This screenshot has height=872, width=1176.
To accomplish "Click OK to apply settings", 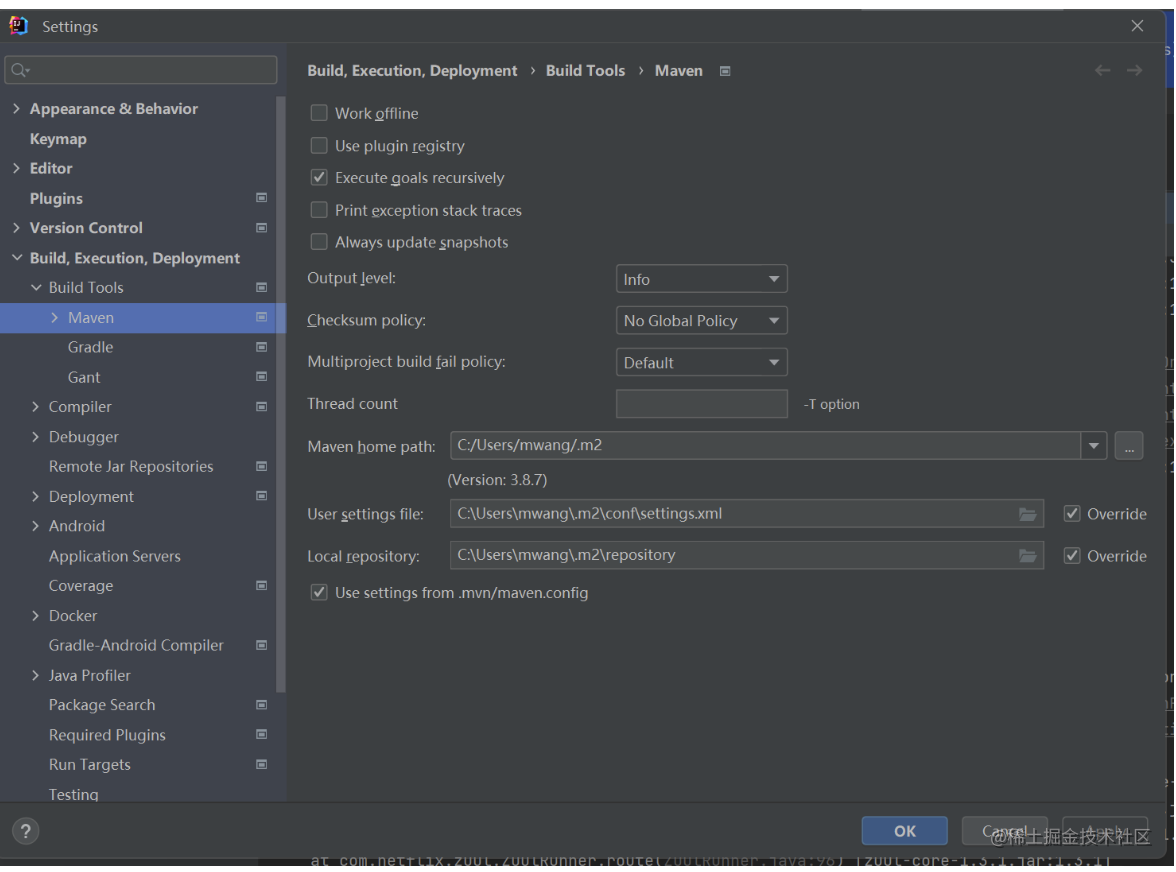I will [x=904, y=831].
